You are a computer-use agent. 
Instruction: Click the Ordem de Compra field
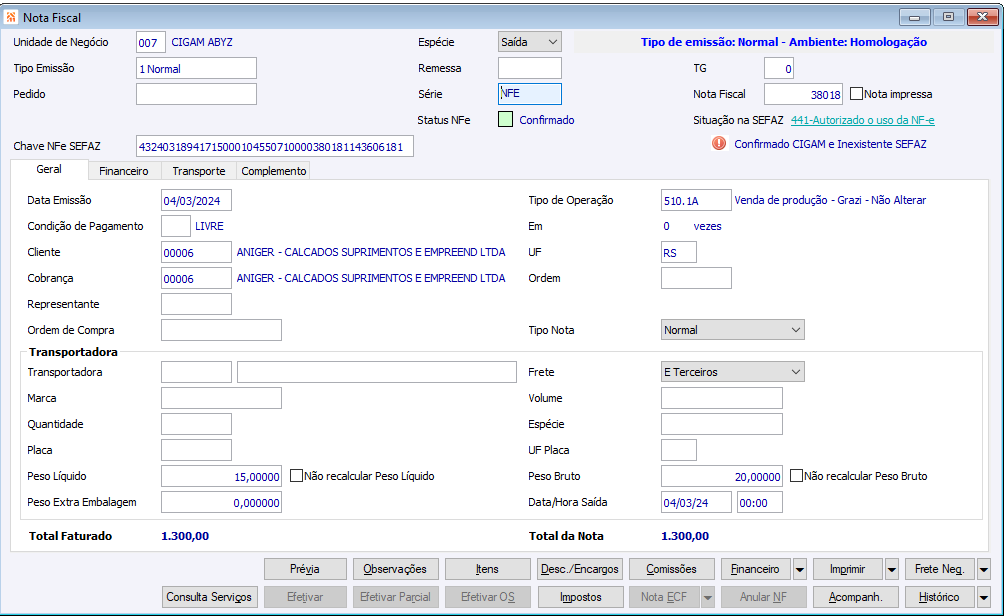(x=221, y=329)
